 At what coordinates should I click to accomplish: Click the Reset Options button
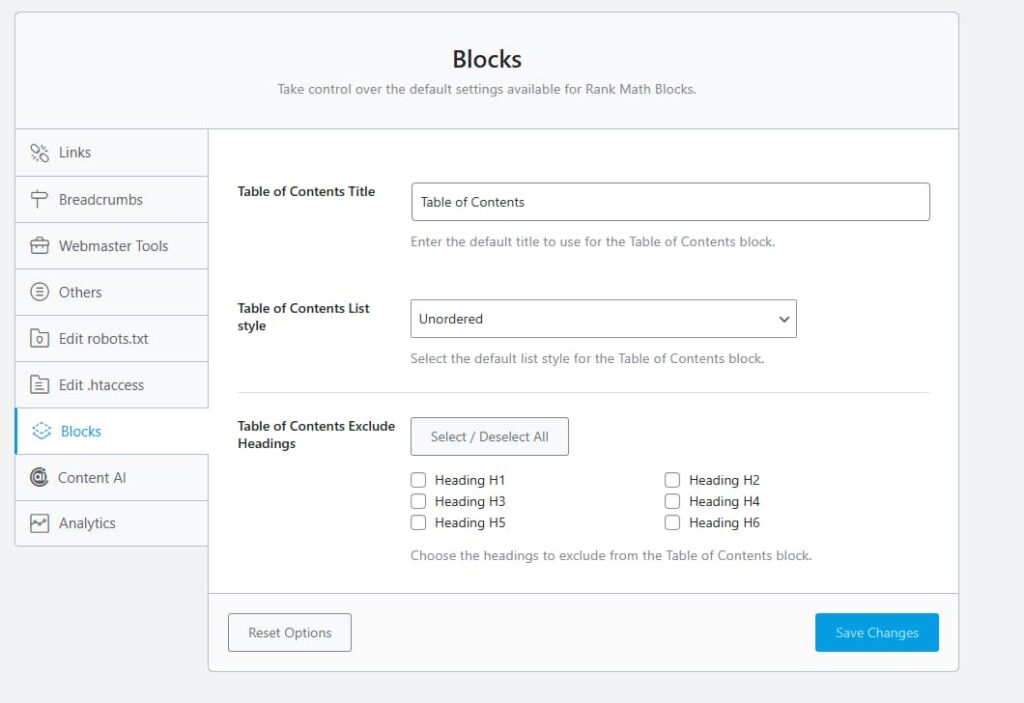coord(290,633)
